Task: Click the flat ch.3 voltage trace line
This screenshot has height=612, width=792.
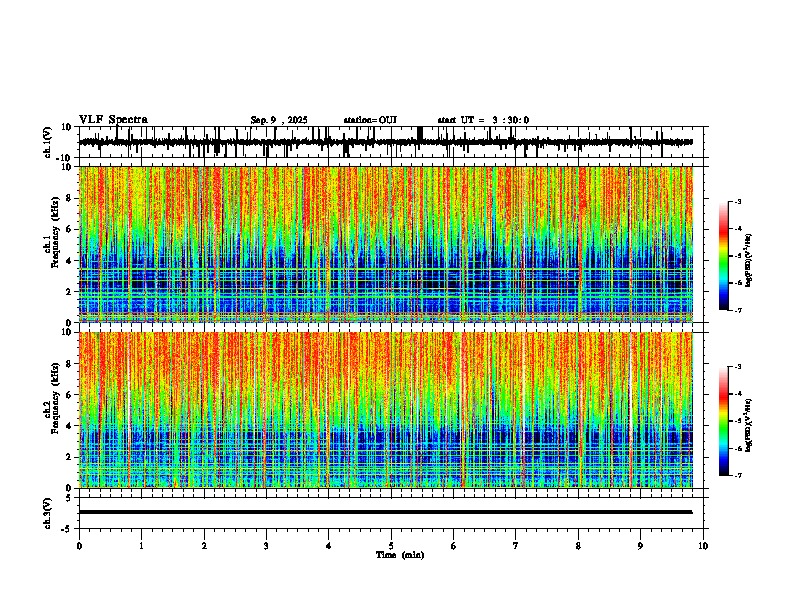Action: [x=386, y=512]
